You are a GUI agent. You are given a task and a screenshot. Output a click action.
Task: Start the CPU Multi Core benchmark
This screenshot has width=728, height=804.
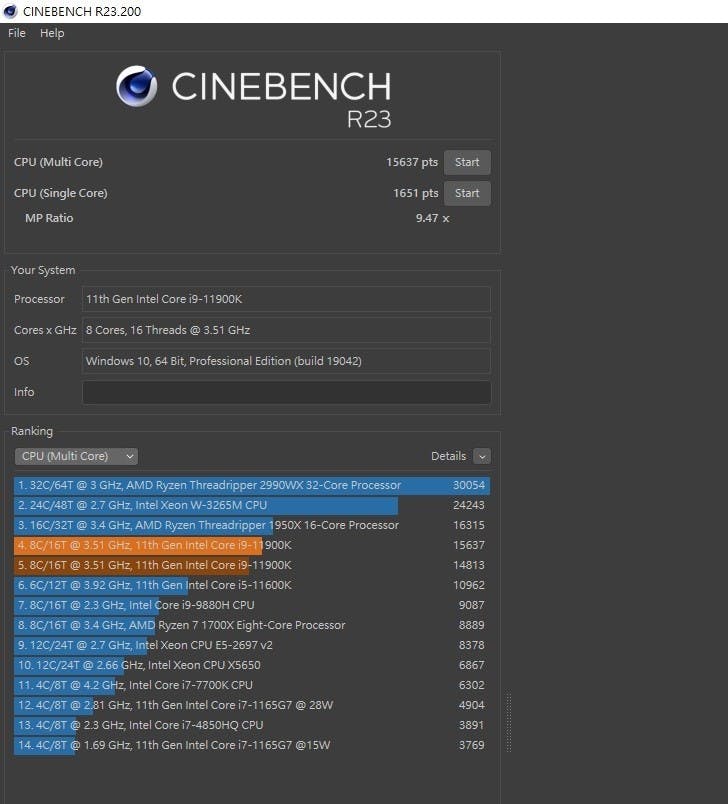pos(467,162)
